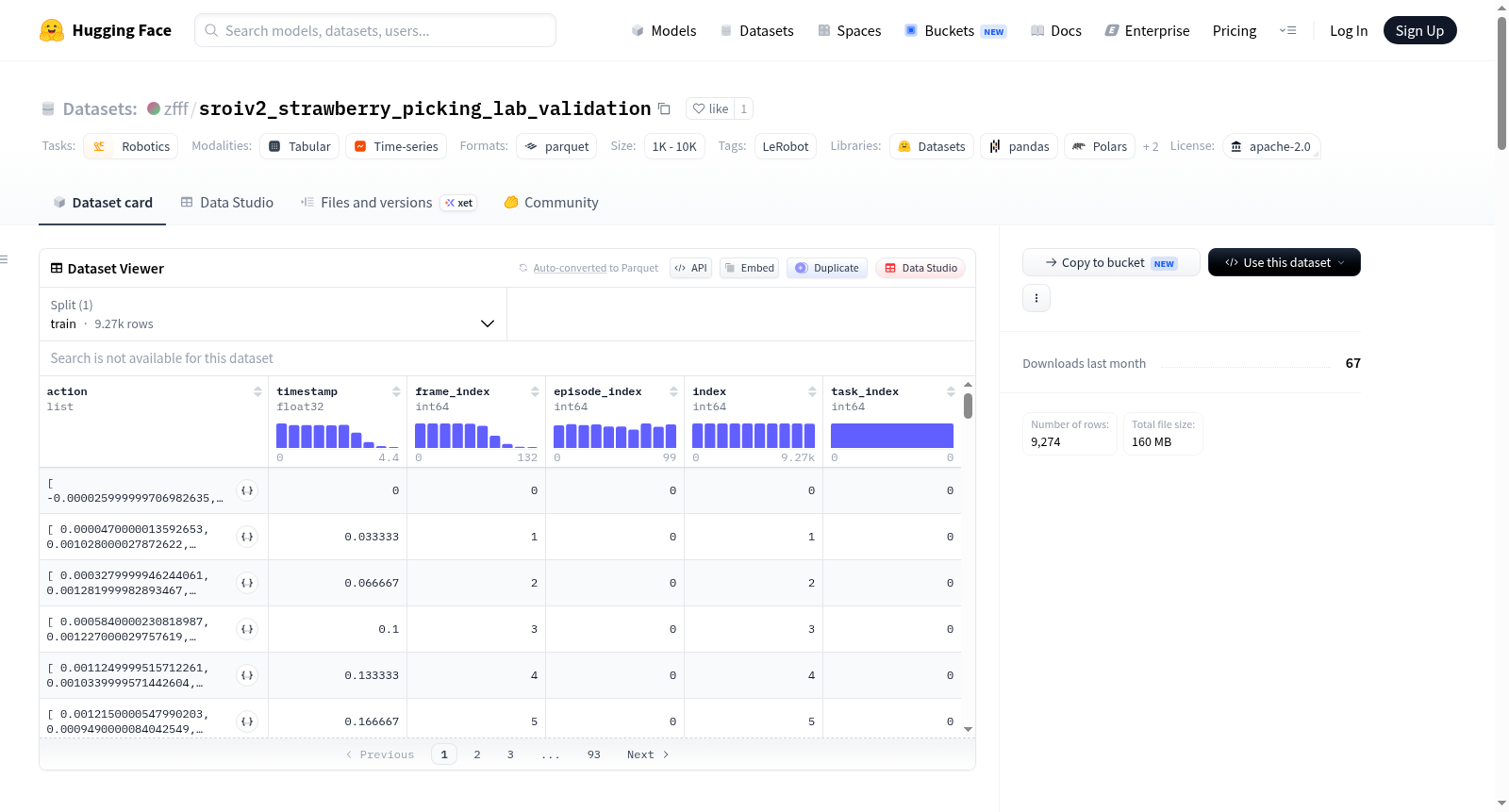Click the Log In link
This screenshot has width=1509, height=812.
coord(1349,31)
